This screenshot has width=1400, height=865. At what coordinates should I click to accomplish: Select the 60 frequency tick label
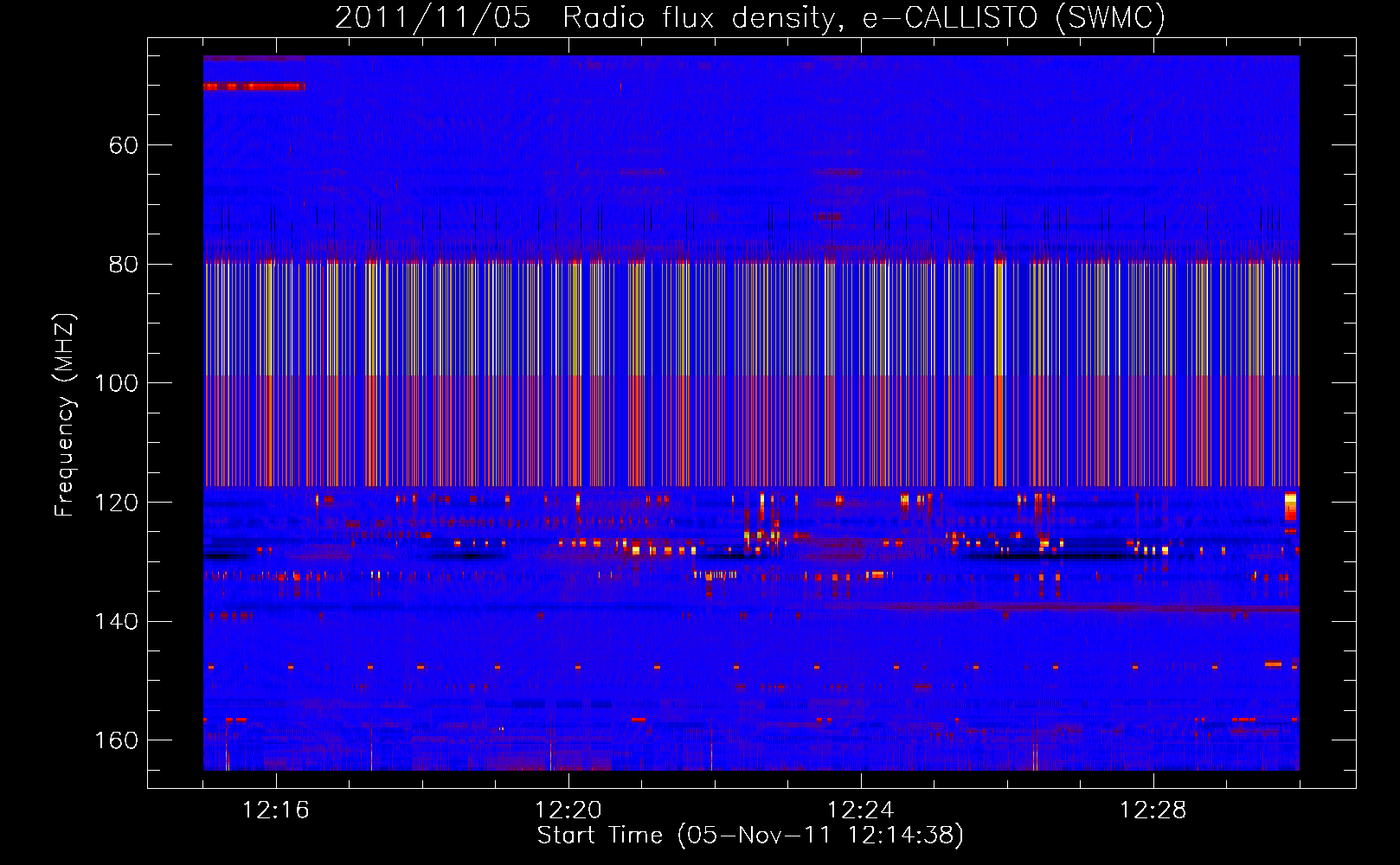point(124,145)
